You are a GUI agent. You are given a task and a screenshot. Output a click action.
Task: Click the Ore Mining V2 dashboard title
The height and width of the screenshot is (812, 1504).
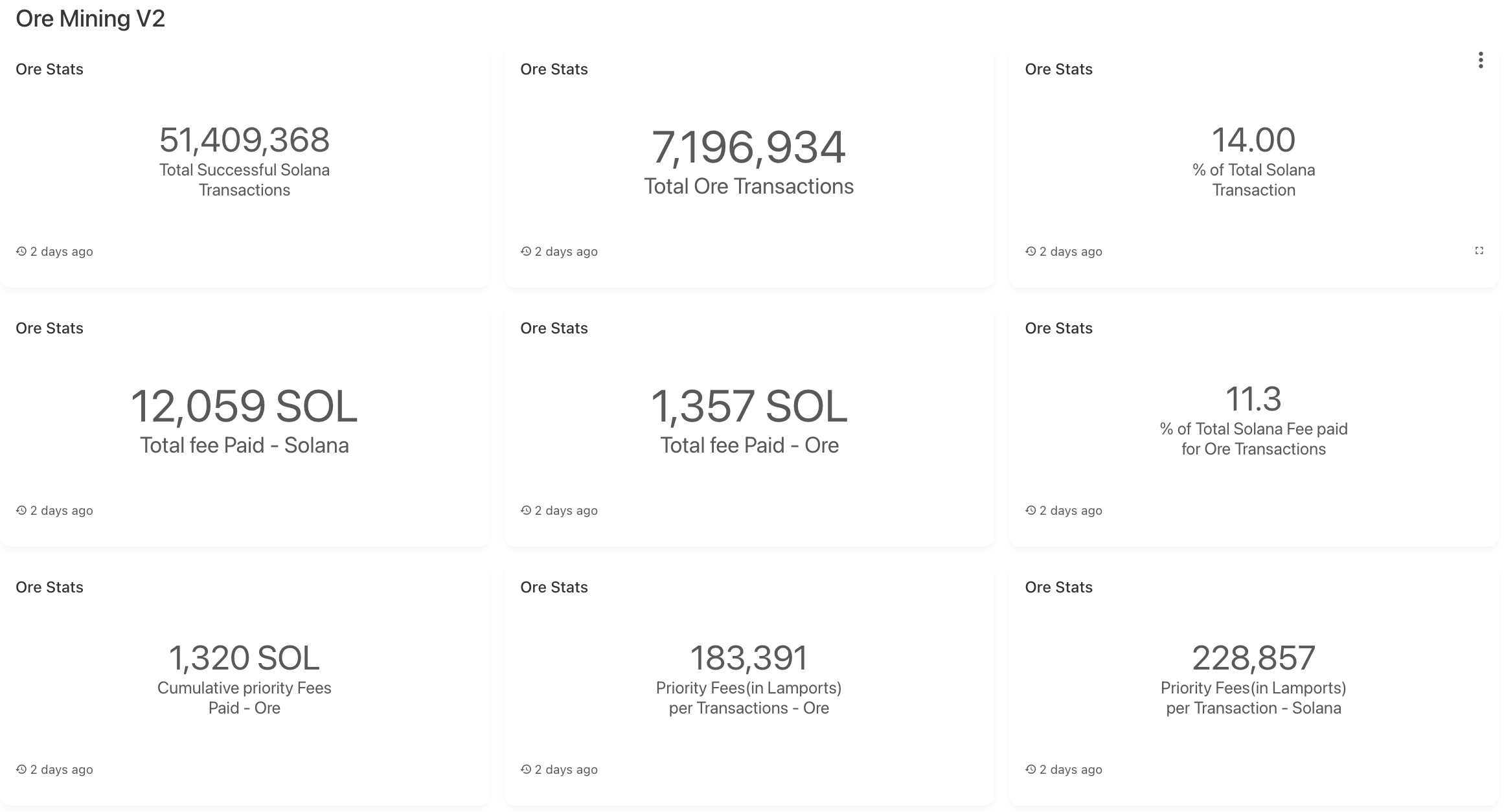[x=90, y=19]
